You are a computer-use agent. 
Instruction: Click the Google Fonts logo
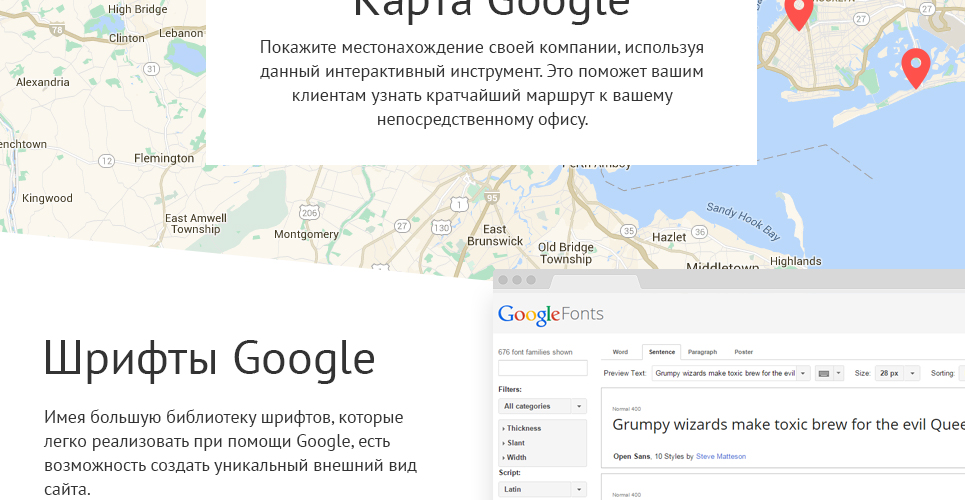click(551, 315)
